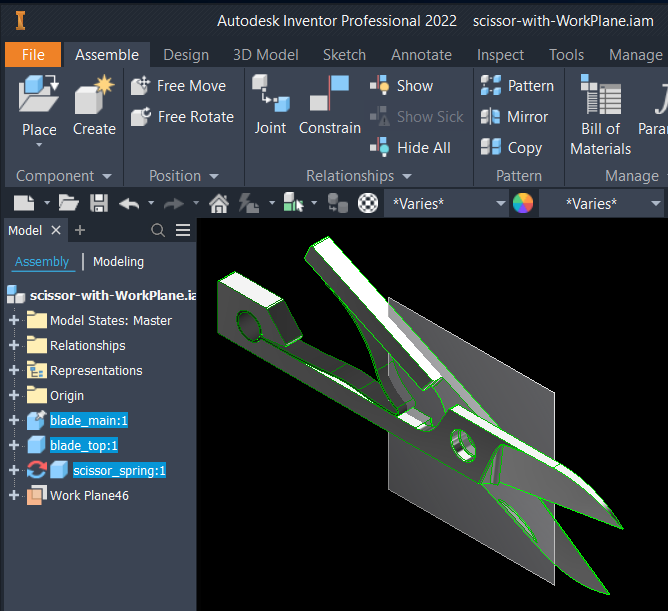Open the Place dropdown arrow
Screen dimensions: 668x611
[x=39, y=145]
